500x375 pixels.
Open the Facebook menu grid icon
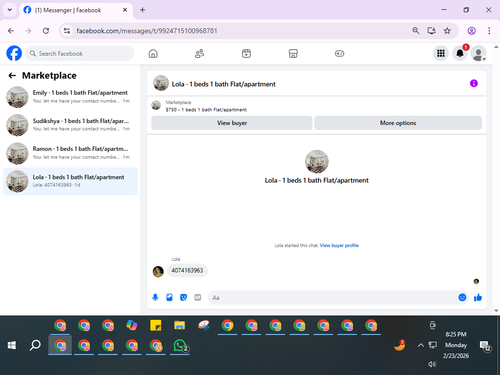tap(441, 53)
